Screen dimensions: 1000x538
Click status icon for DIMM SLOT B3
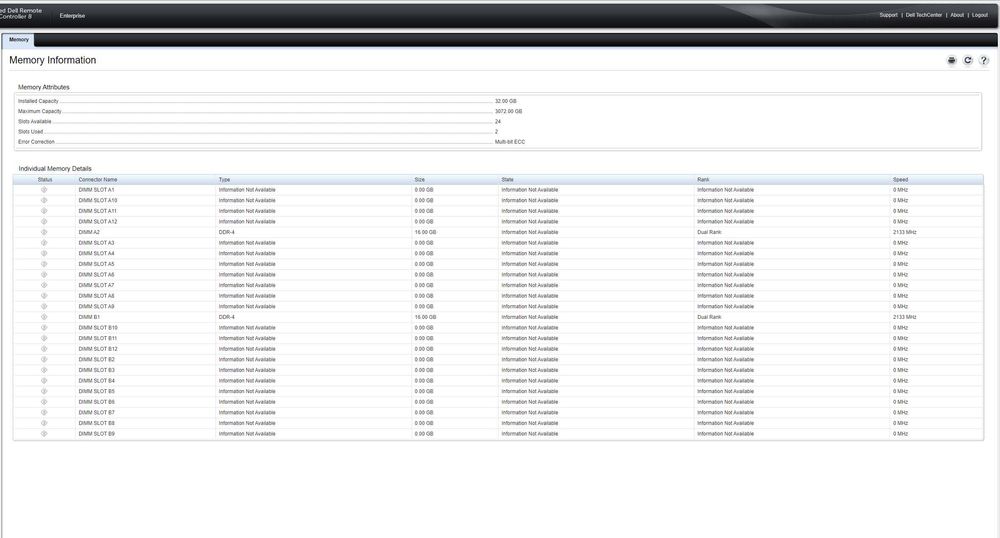point(44,370)
